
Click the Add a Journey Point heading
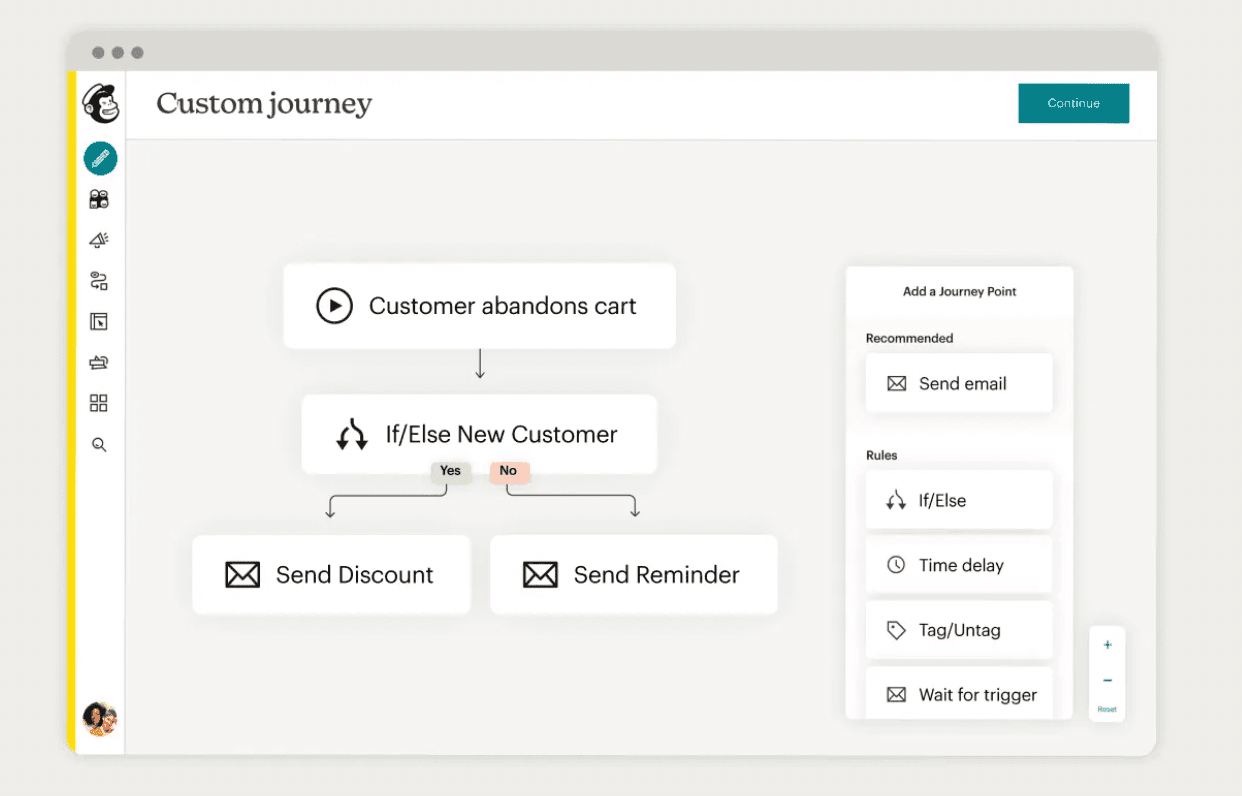(959, 292)
